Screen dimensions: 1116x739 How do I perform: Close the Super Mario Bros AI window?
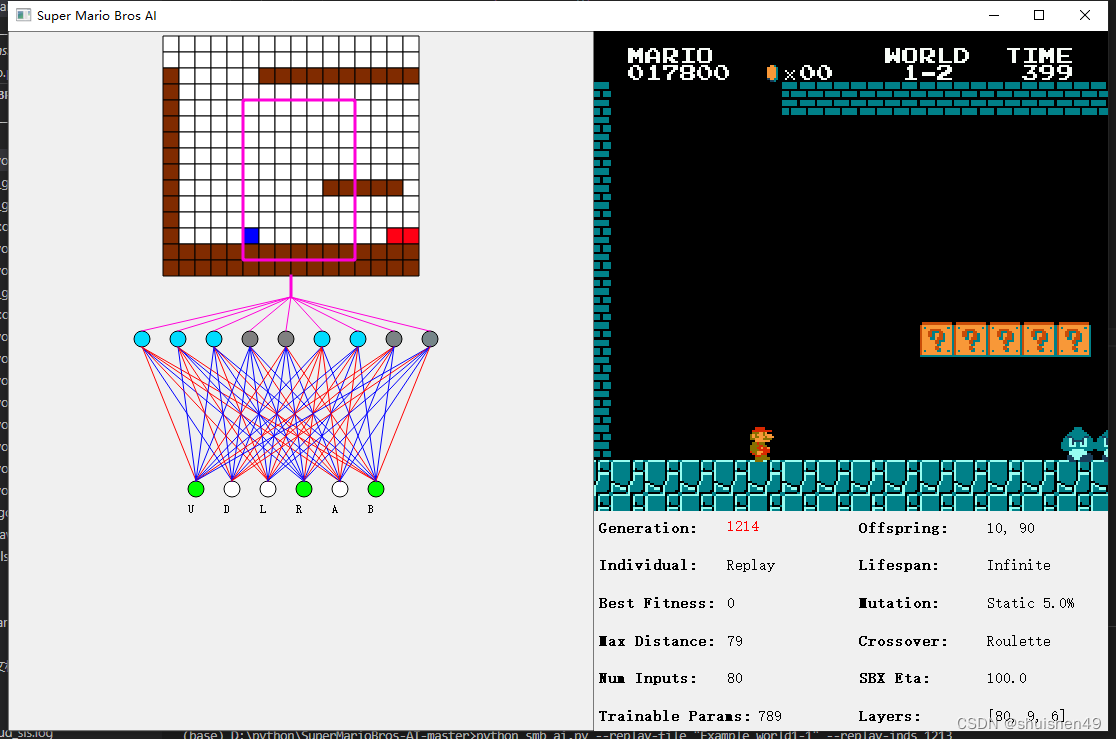pos(1085,15)
